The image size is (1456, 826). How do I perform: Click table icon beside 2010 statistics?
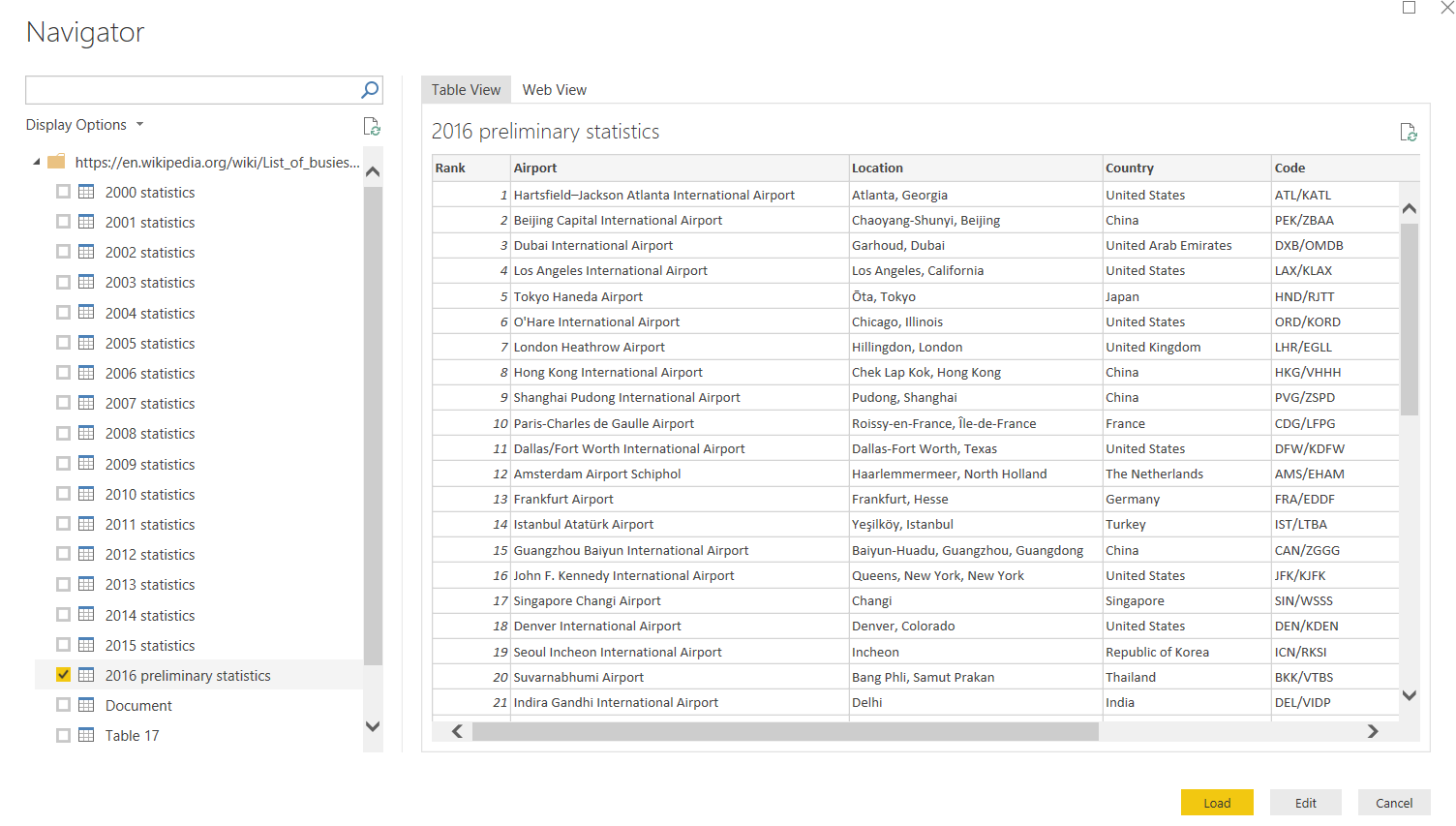point(86,494)
